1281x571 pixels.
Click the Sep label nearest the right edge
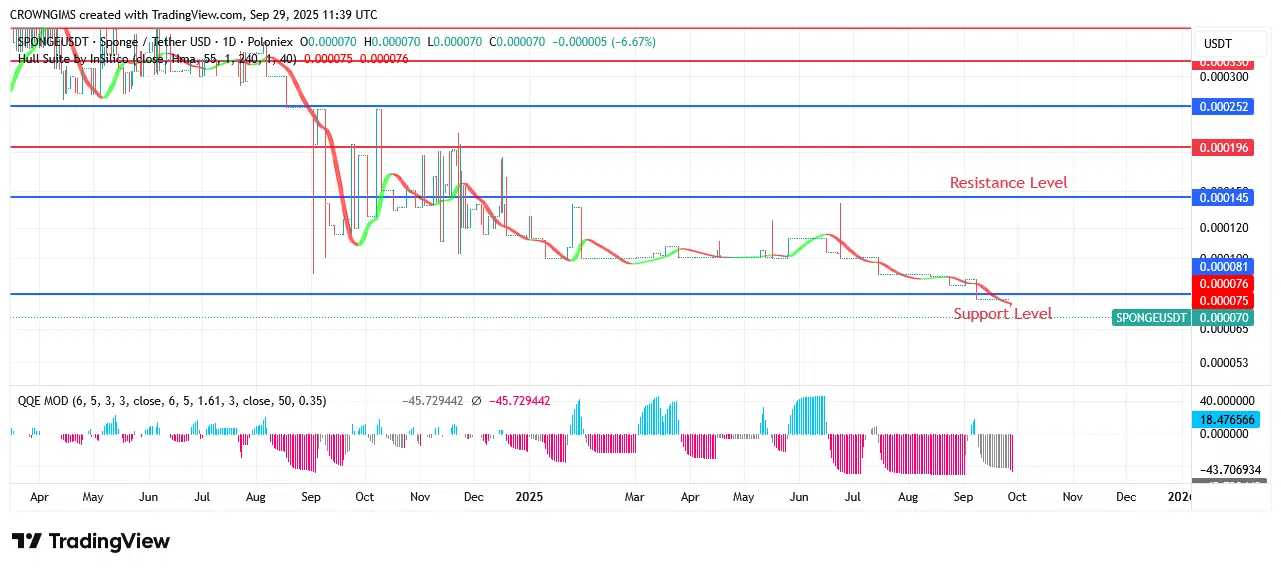coord(964,496)
